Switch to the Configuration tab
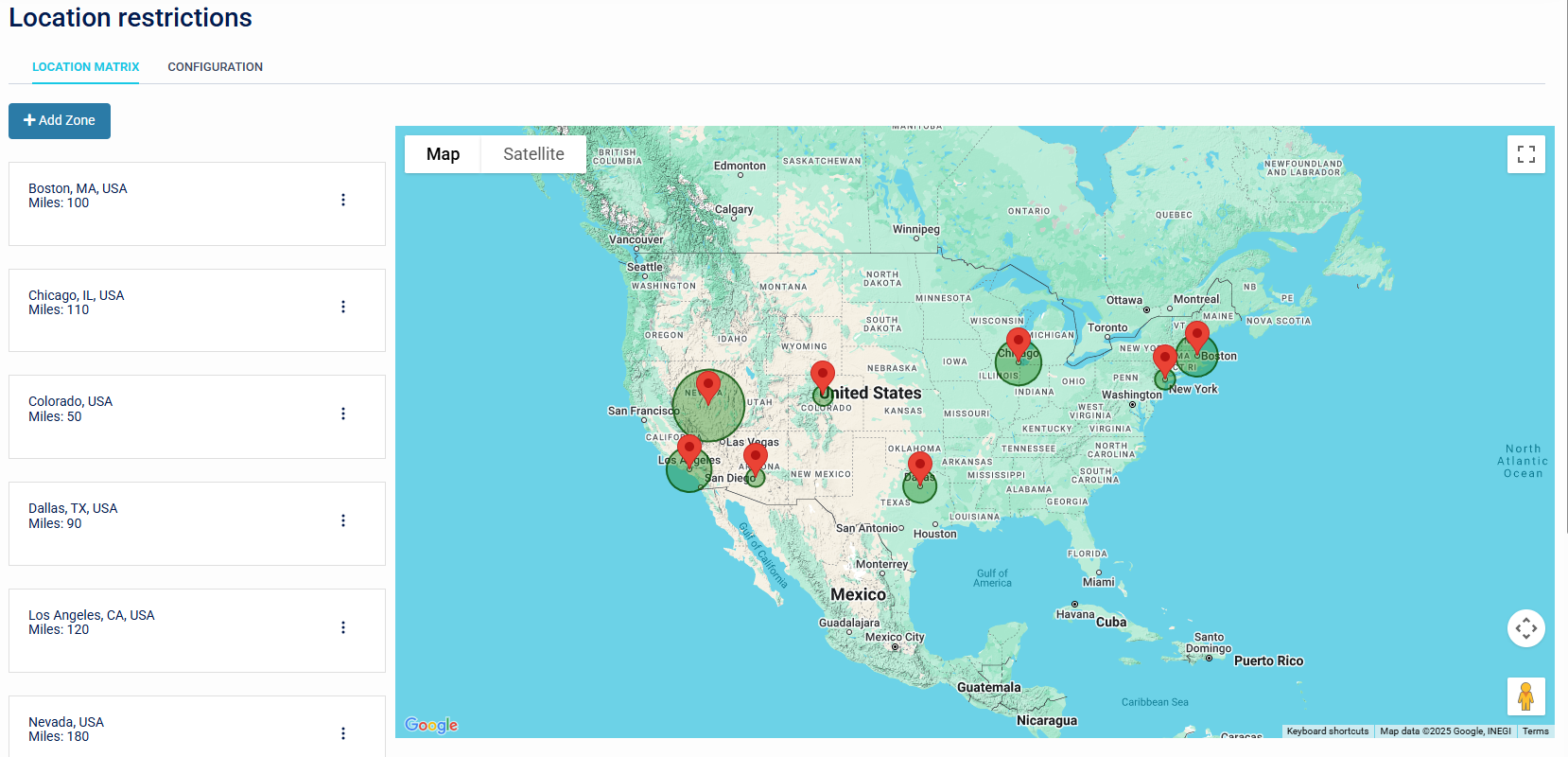 click(215, 67)
